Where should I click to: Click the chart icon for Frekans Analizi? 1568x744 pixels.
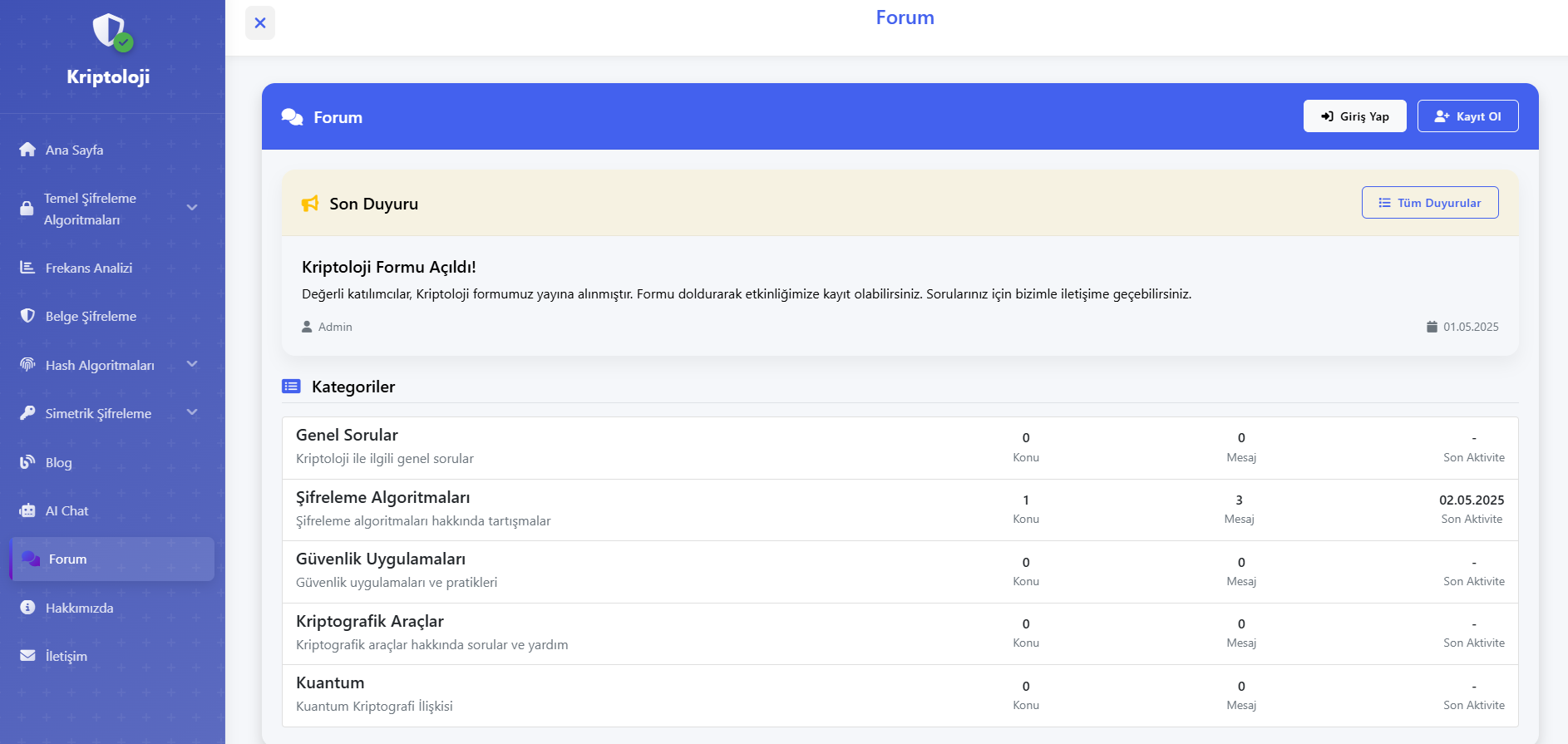(x=27, y=268)
